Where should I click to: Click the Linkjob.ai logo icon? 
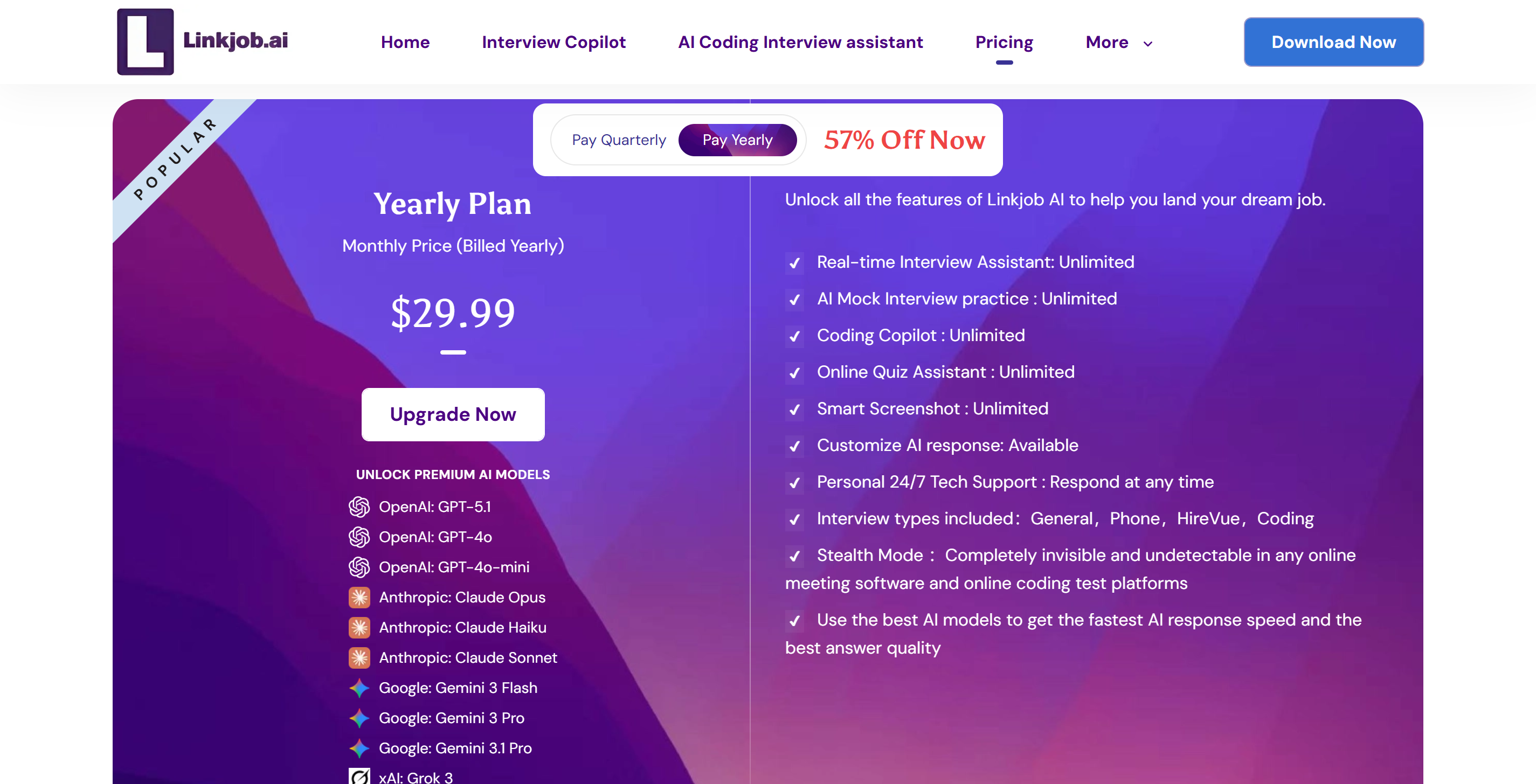(145, 41)
